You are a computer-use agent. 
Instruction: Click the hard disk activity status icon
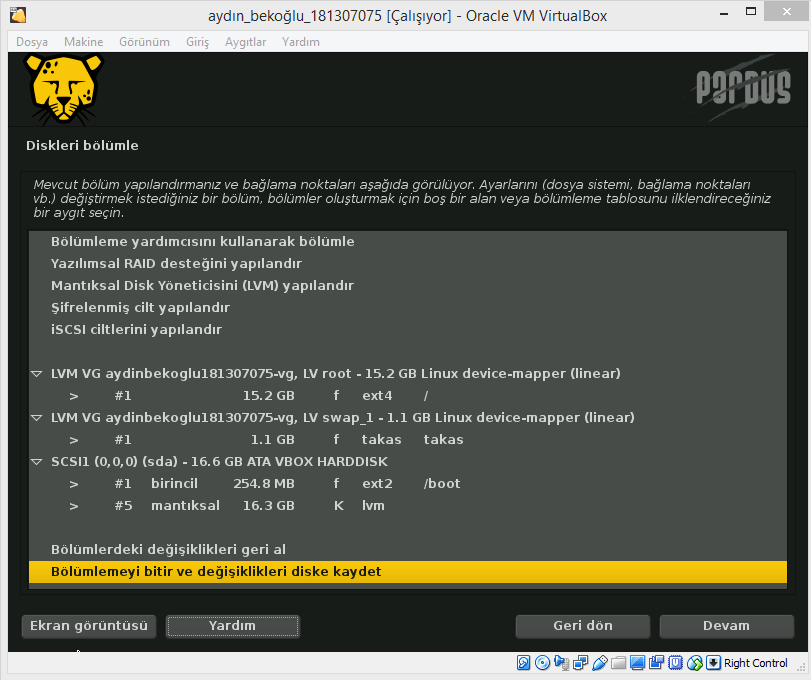523,662
